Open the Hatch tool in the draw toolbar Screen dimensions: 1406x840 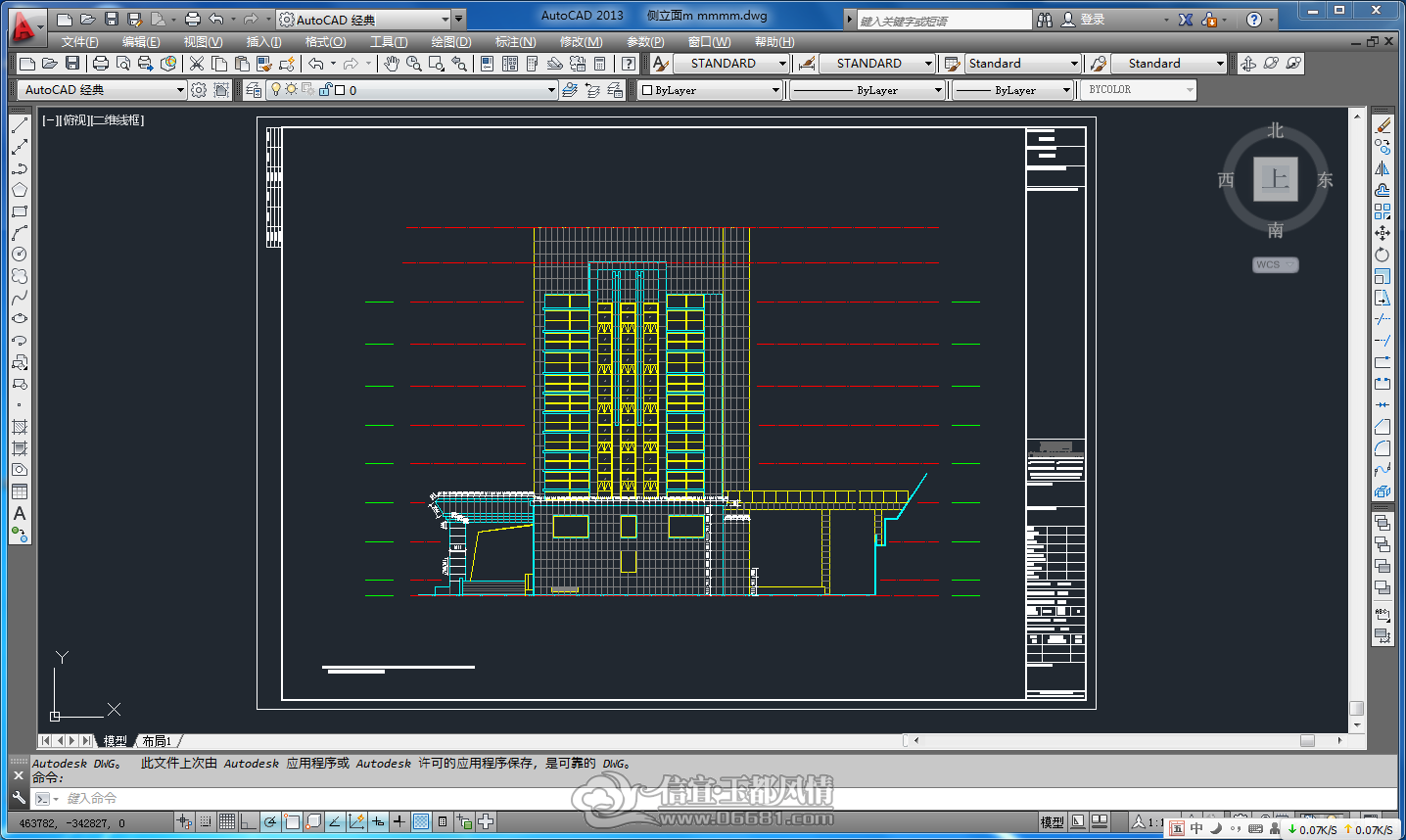[x=20, y=427]
